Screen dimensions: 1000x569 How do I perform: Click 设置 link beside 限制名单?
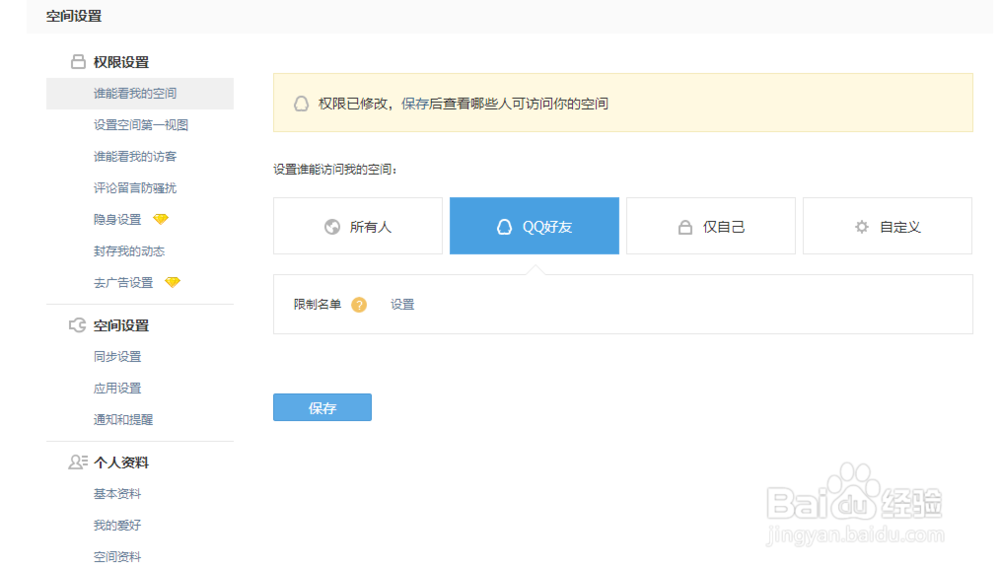[x=402, y=305]
